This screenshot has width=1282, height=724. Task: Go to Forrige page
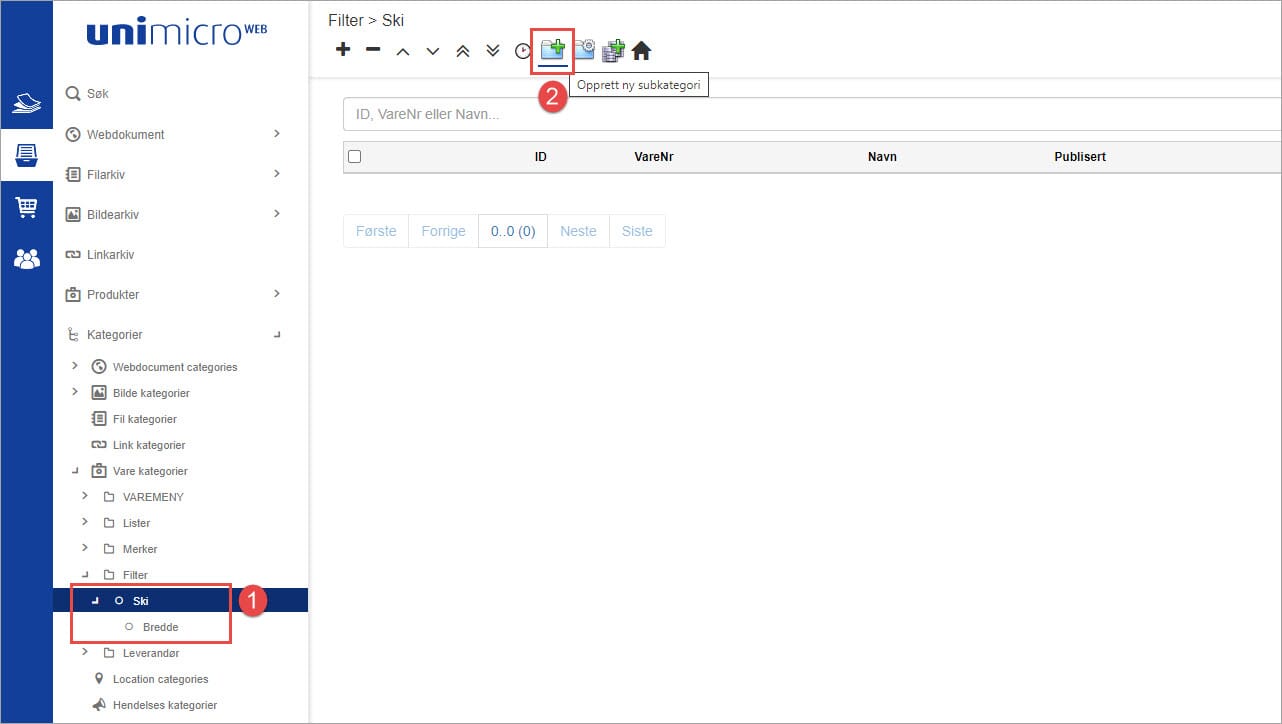coord(443,231)
